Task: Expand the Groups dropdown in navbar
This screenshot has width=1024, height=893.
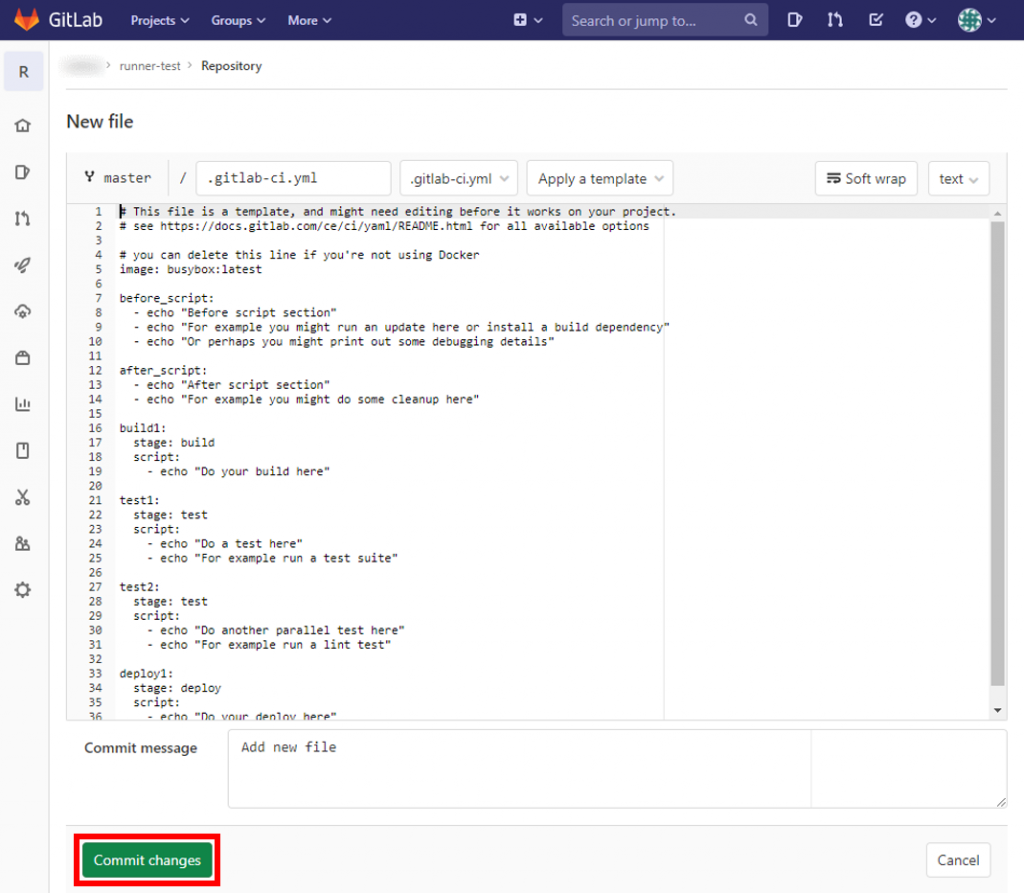Action: point(238,20)
